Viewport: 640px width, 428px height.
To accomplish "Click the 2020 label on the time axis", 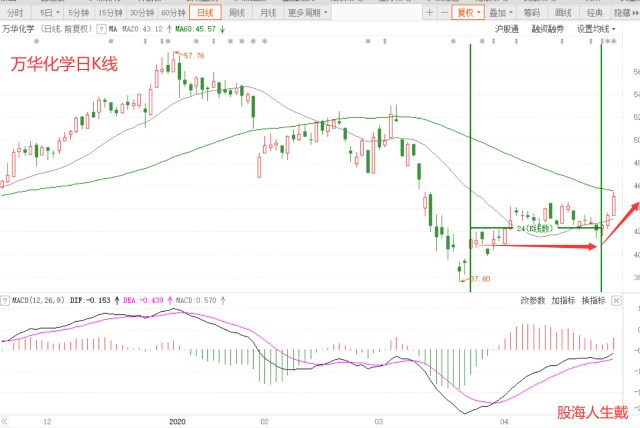I will point(178,421).
